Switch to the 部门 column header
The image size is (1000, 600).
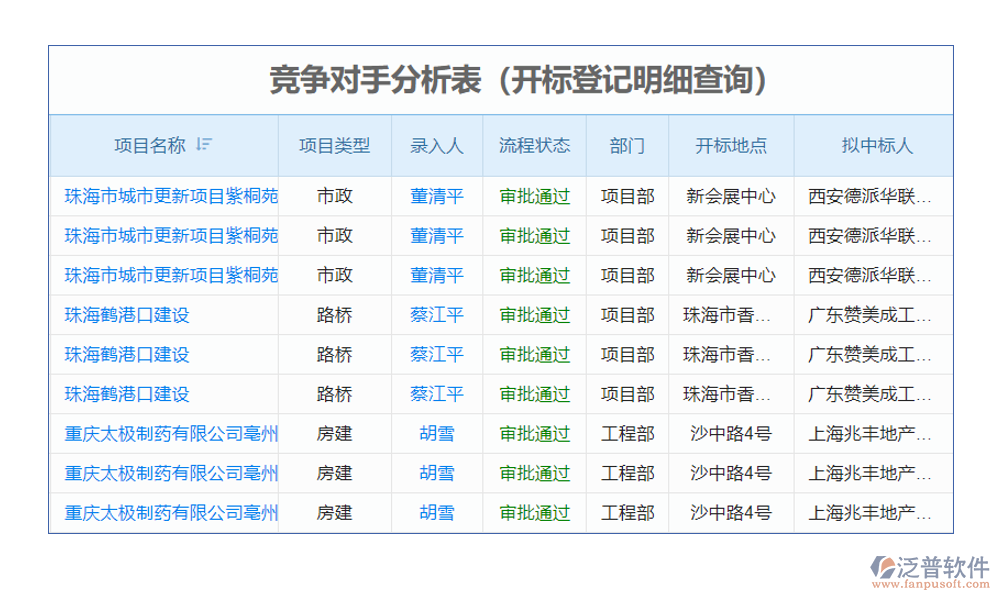(x=625, y=143)
